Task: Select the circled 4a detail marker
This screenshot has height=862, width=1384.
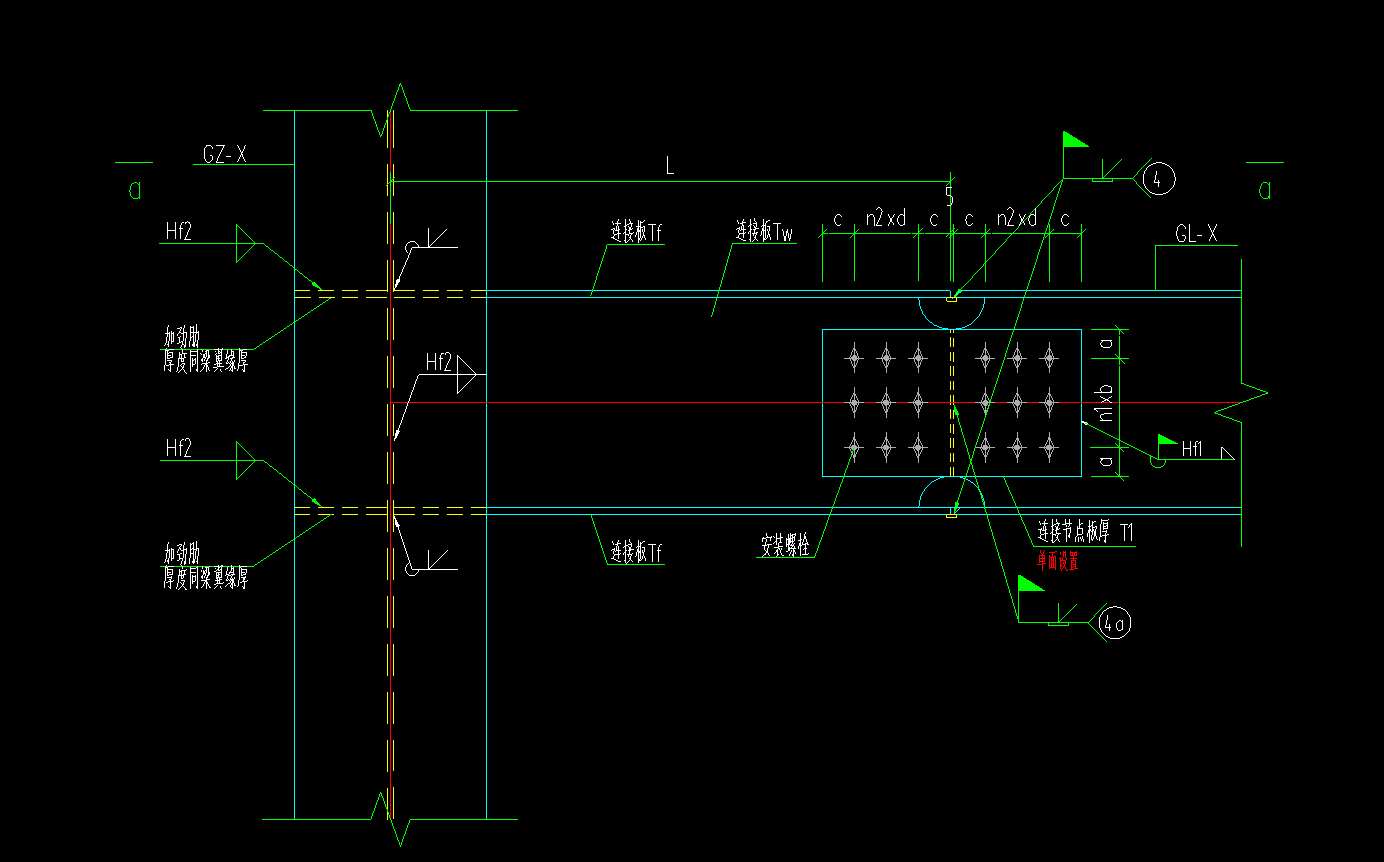Action: click(1114, 623)
